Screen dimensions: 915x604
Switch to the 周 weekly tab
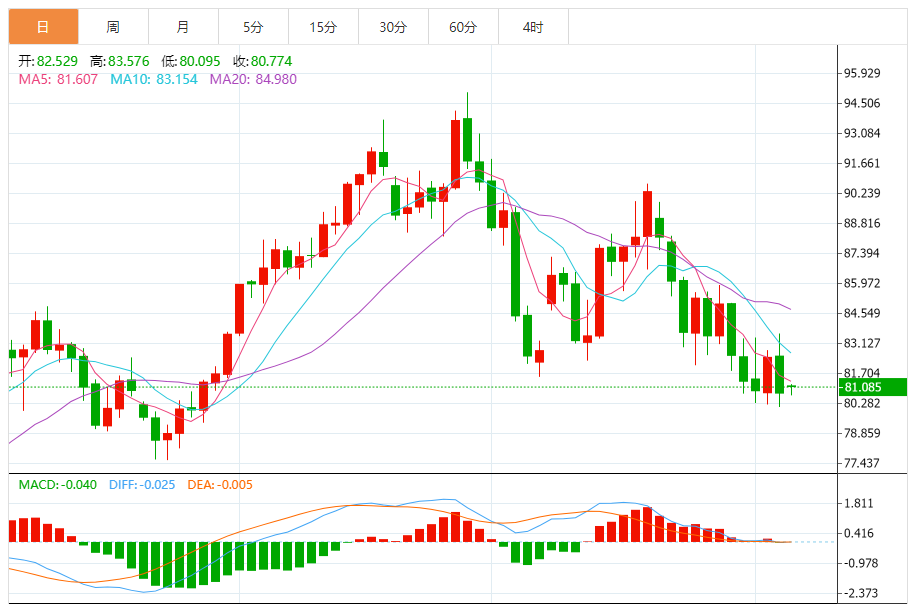[113, 27]
